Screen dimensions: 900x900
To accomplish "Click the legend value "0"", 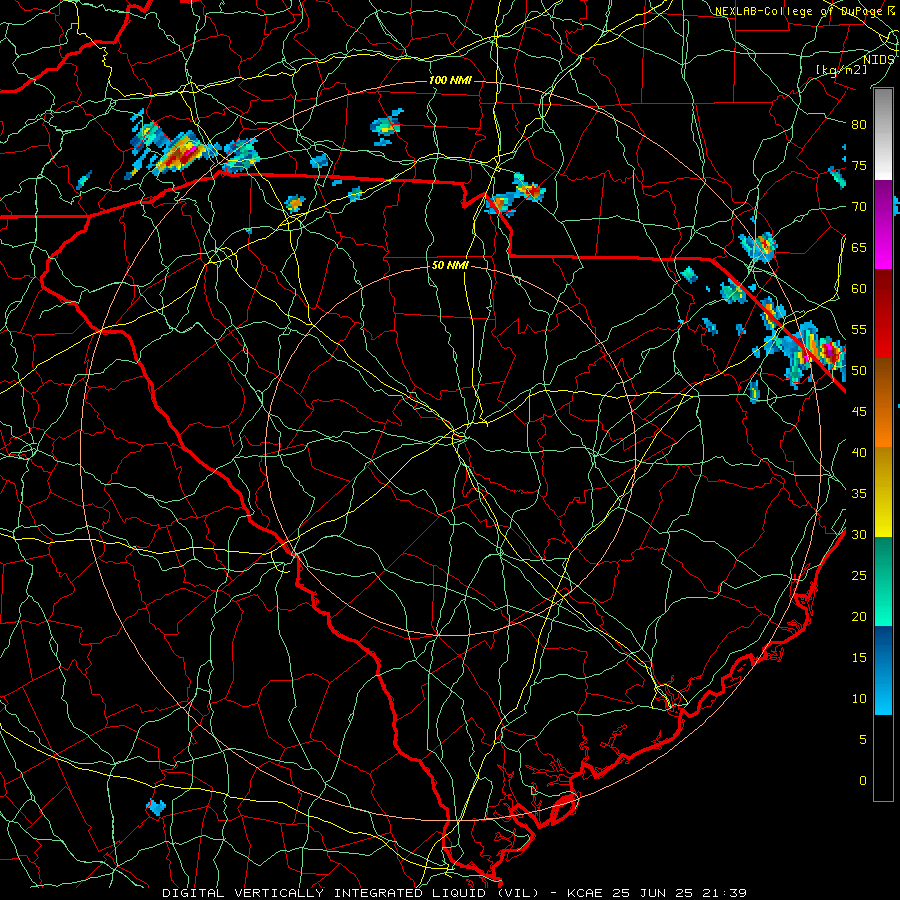I will (863, 781).
